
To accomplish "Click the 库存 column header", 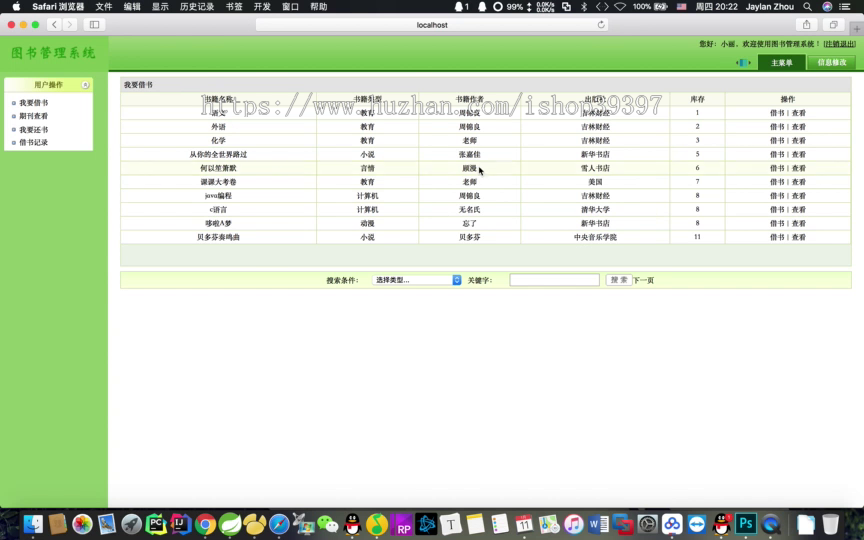I will (697, 99).
